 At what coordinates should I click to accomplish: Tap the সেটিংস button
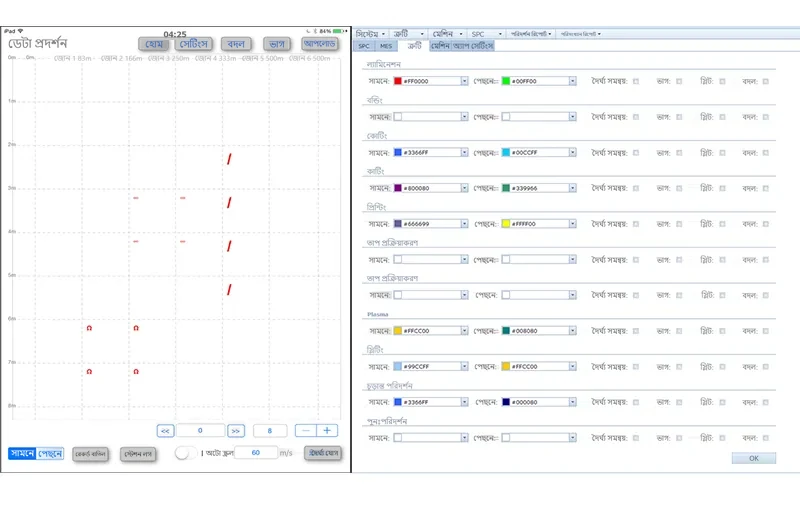(194, 44)
